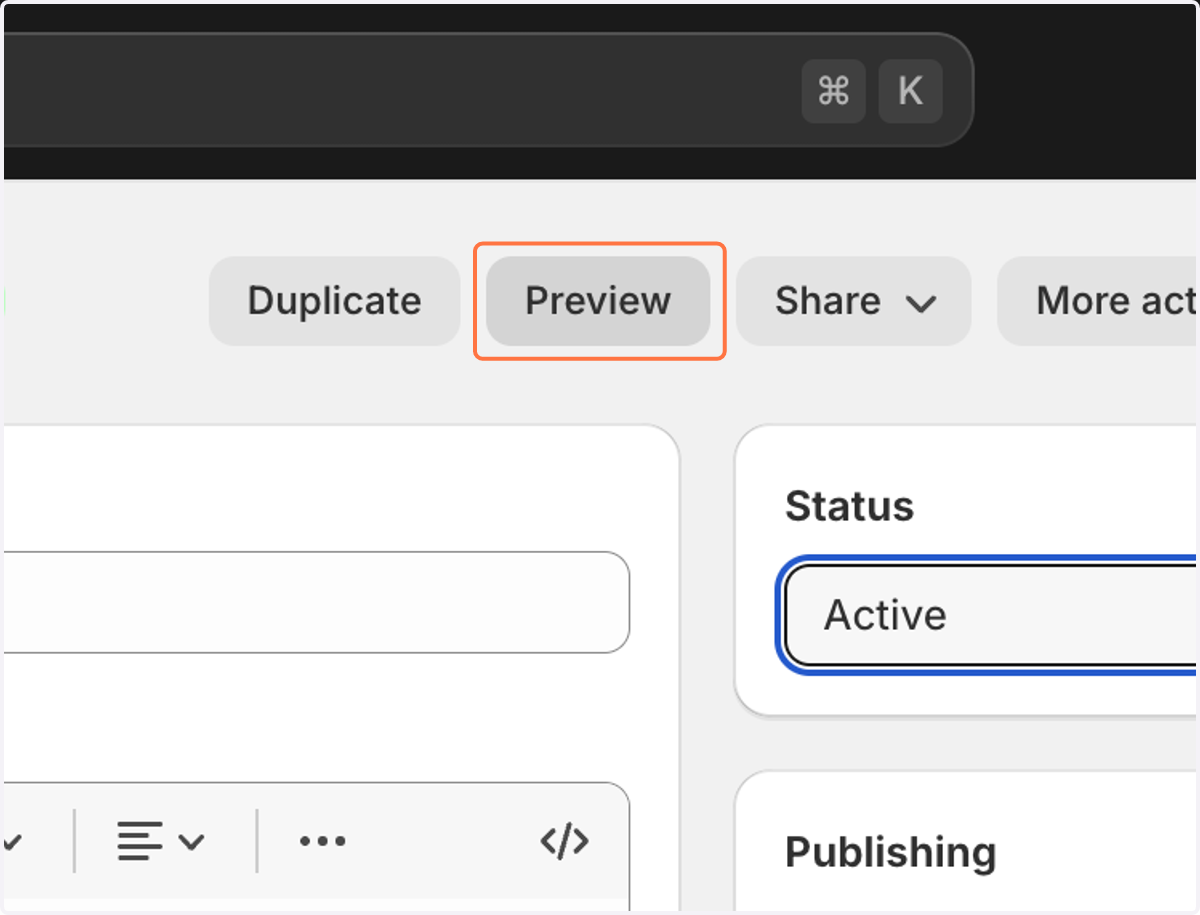Screen dimensions: 1200x915
Task: Toggle HTML code view icon
Action: [565, 841]
